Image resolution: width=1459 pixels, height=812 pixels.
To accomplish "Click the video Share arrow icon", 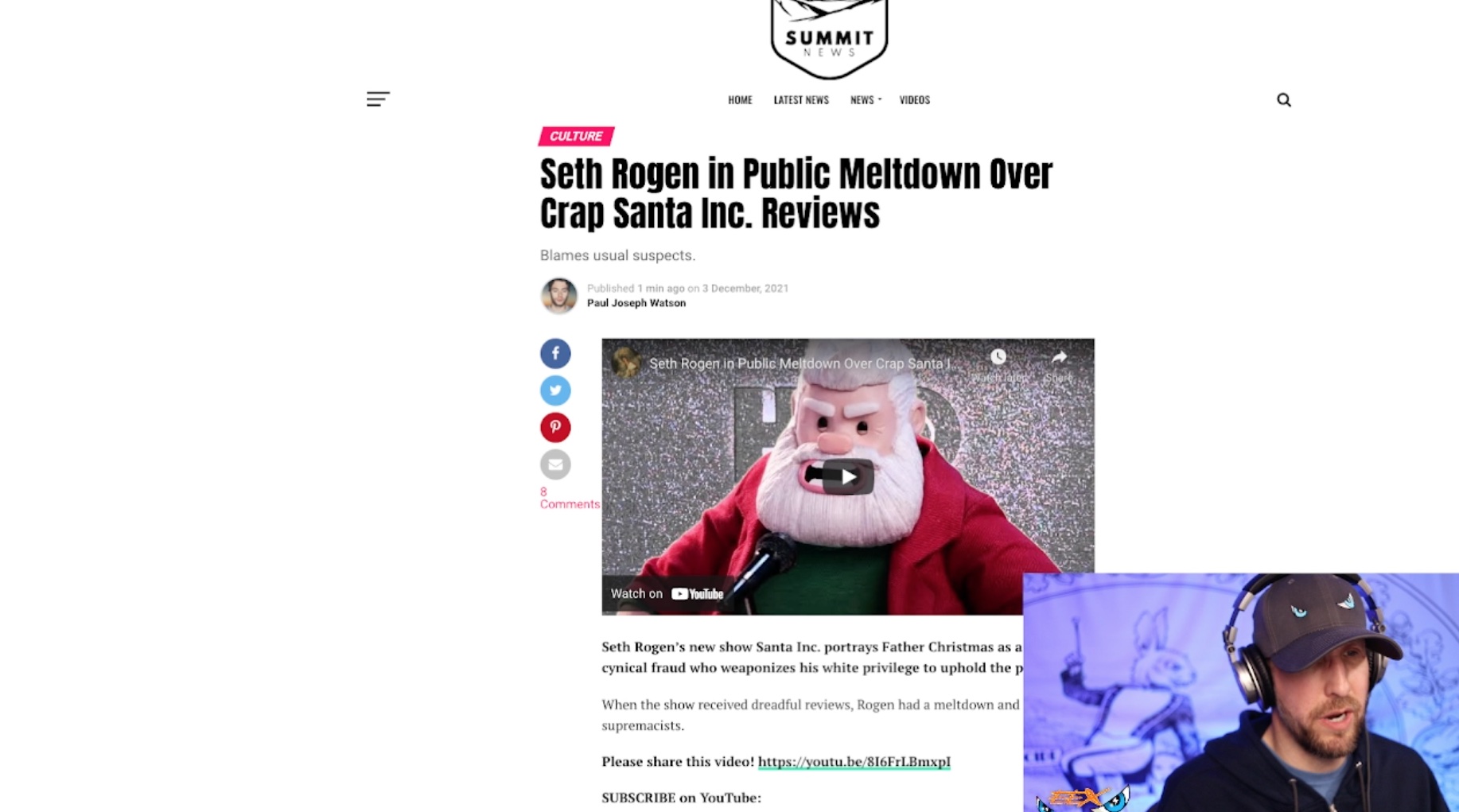I will click(x=1059, y=357).
